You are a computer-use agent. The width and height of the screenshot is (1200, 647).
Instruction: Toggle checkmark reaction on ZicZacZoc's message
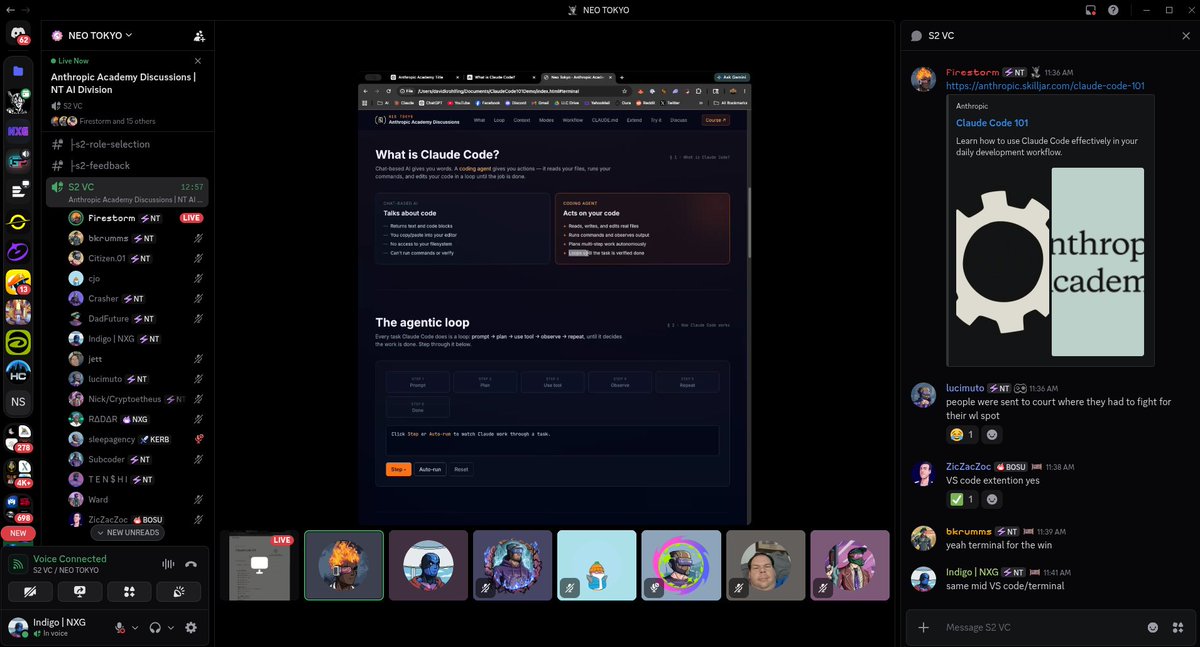960,499
